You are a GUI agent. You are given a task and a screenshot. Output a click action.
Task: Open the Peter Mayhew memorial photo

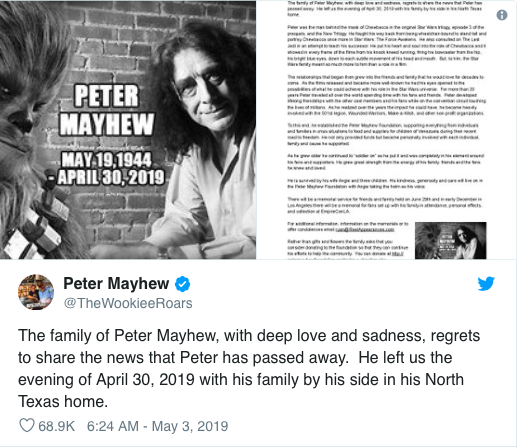128,129
